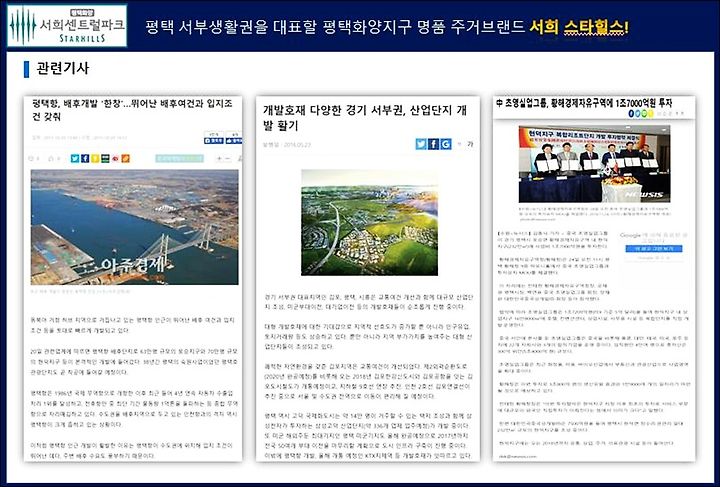
Task: Click Facebook square icon in left article toolbar
Action: click(85, 158)
